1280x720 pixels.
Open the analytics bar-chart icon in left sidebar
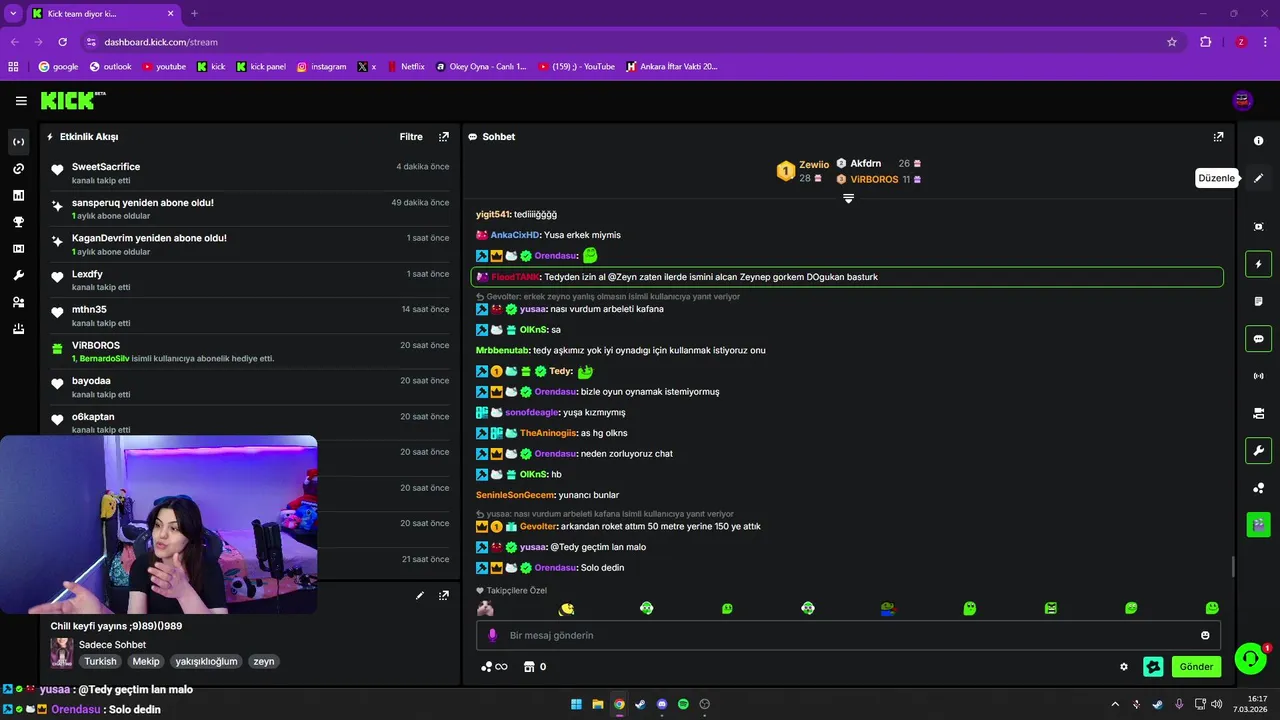pos(18,196)
